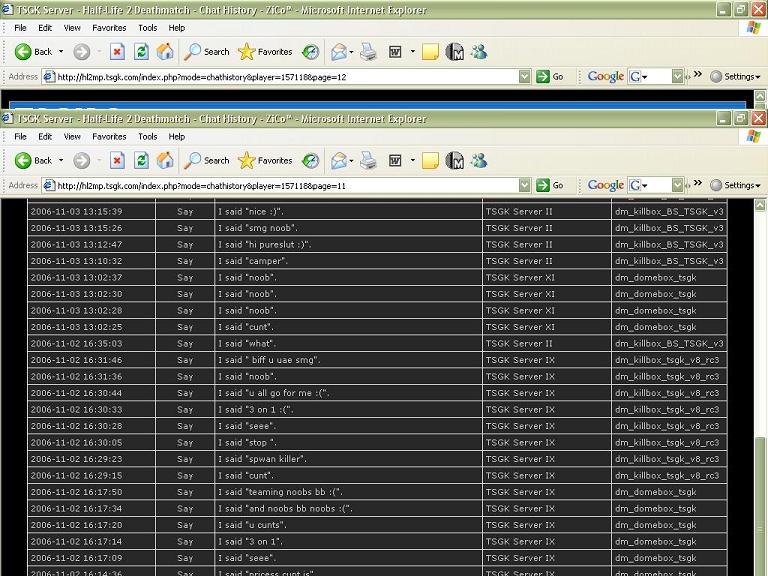Click Refresh icon in back page=12 window
This screenshot has width=768, height=576.
(x=141, y=51)
